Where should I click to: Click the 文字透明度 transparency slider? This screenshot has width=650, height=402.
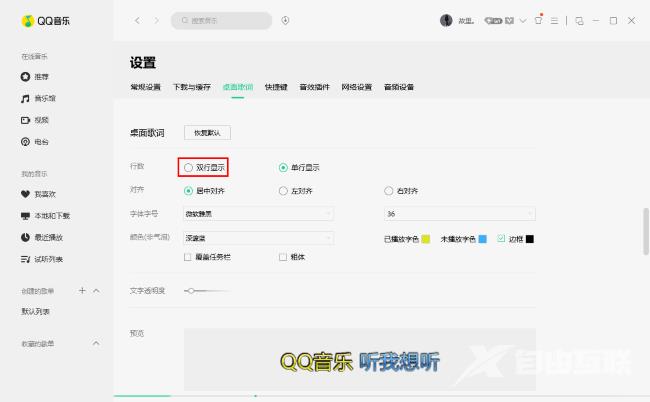(x=207, y=291)
